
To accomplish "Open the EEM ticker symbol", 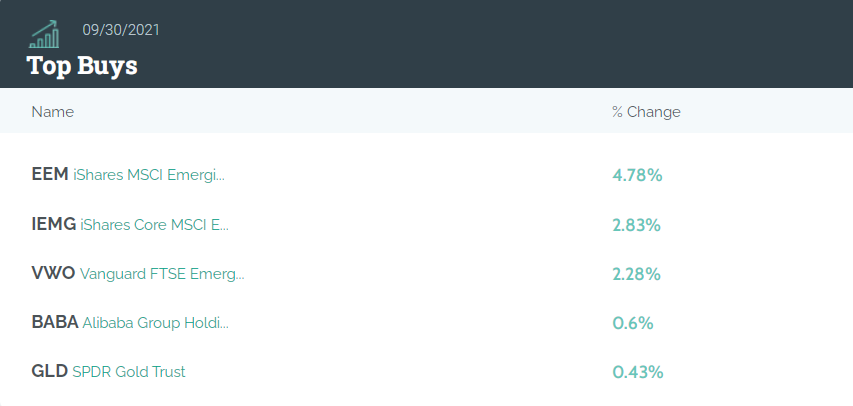I will coord(50,175).
